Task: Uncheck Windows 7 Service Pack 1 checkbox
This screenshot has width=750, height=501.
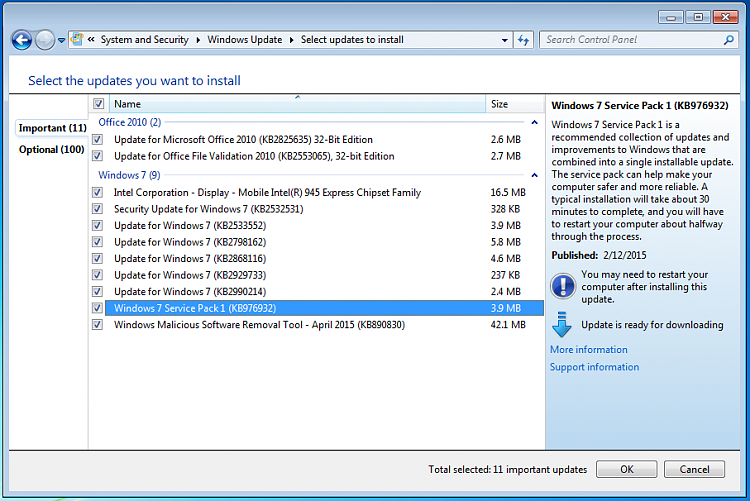Action: click(x=98, y=308)
